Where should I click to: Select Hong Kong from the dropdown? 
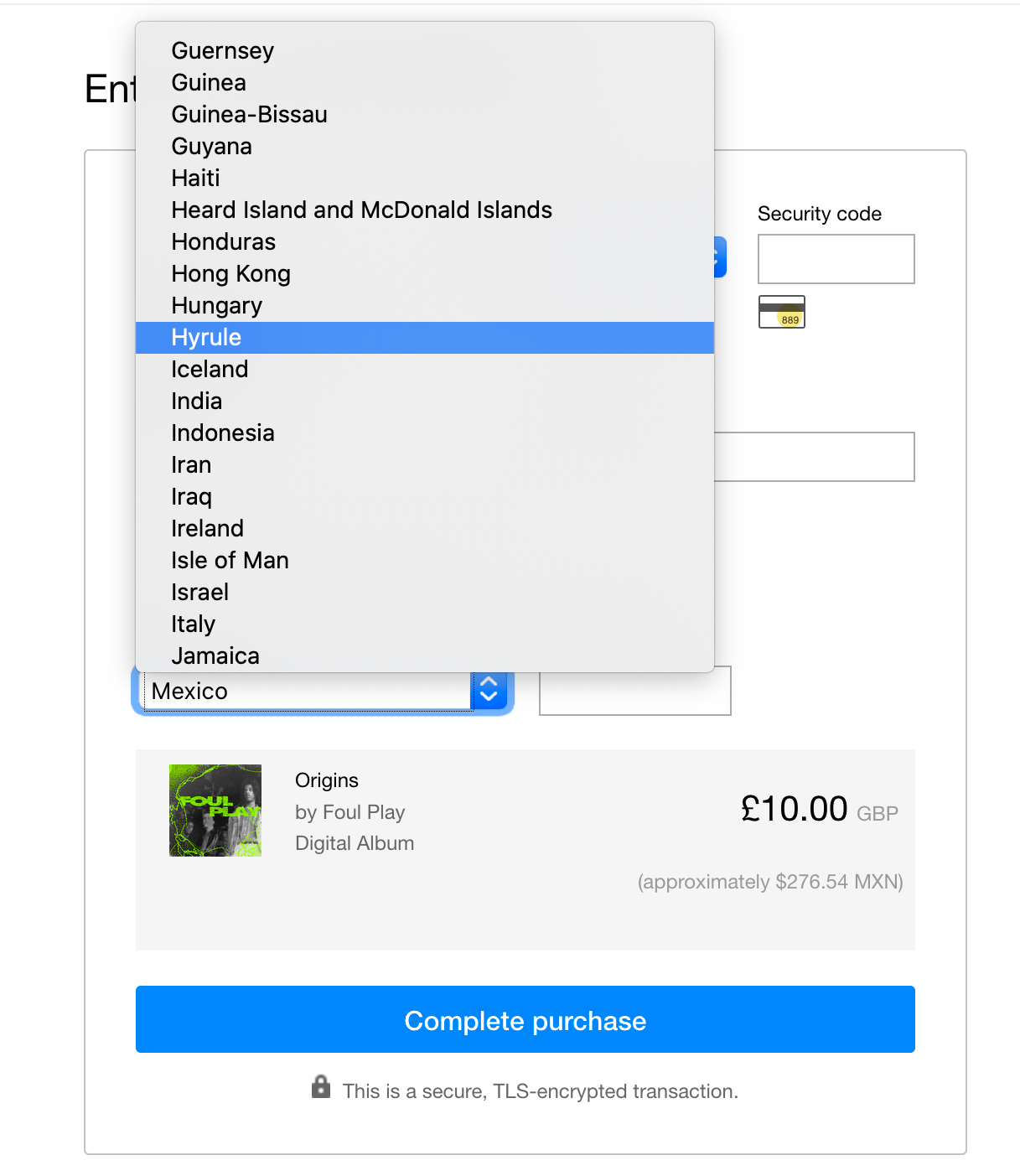coord(425,274)
